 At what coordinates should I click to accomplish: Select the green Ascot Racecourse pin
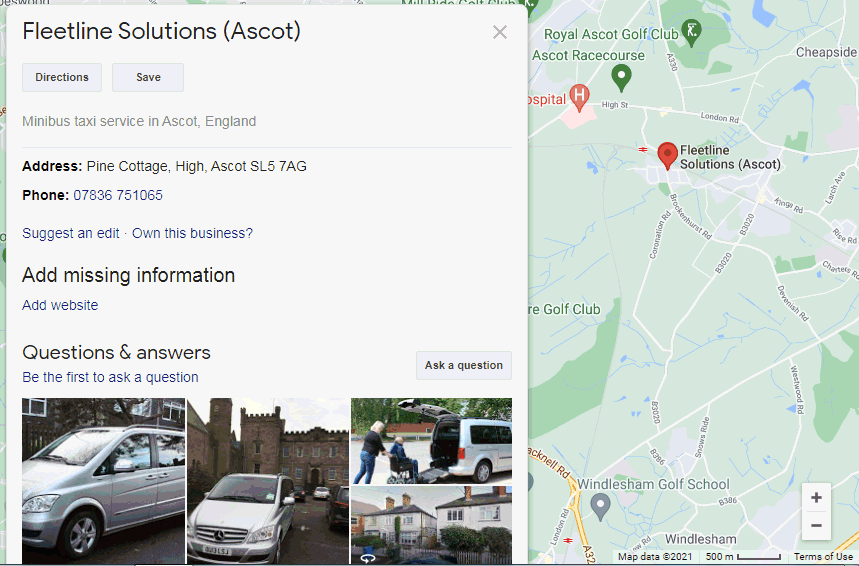tap(622, 76)
